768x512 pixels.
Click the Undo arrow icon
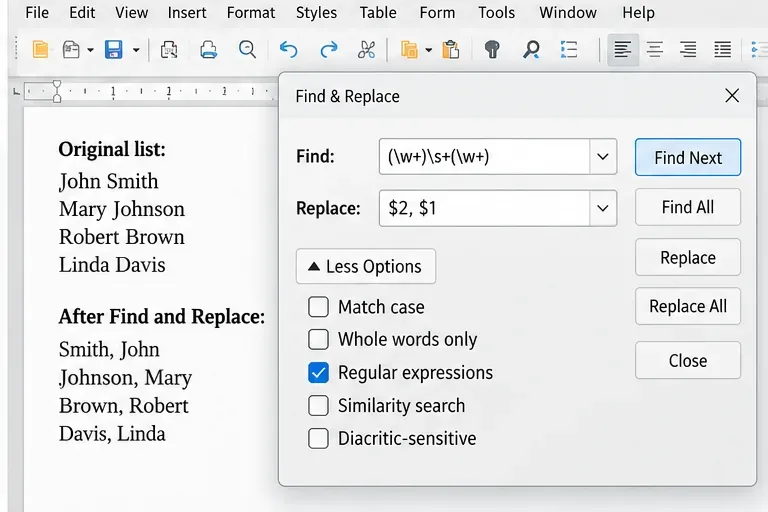point(288,50)
